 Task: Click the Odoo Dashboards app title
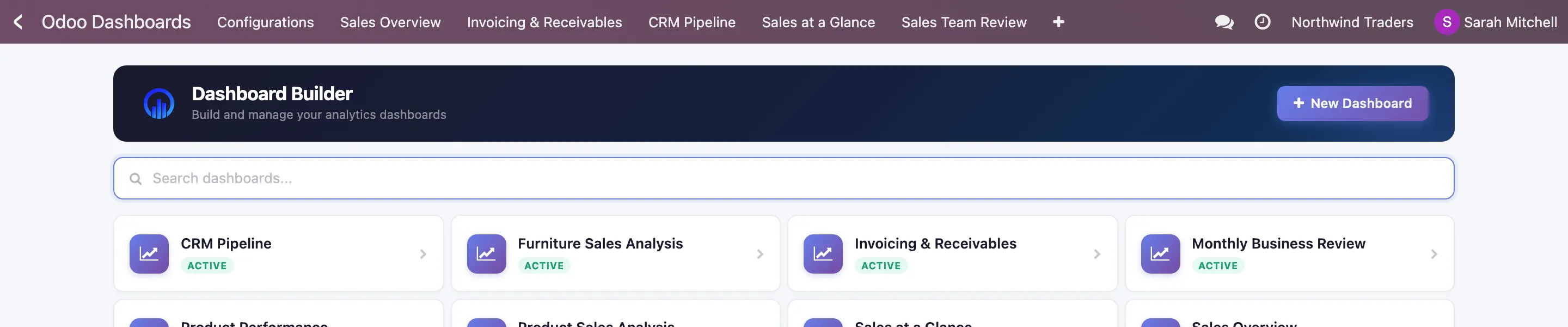click(117, 22)
